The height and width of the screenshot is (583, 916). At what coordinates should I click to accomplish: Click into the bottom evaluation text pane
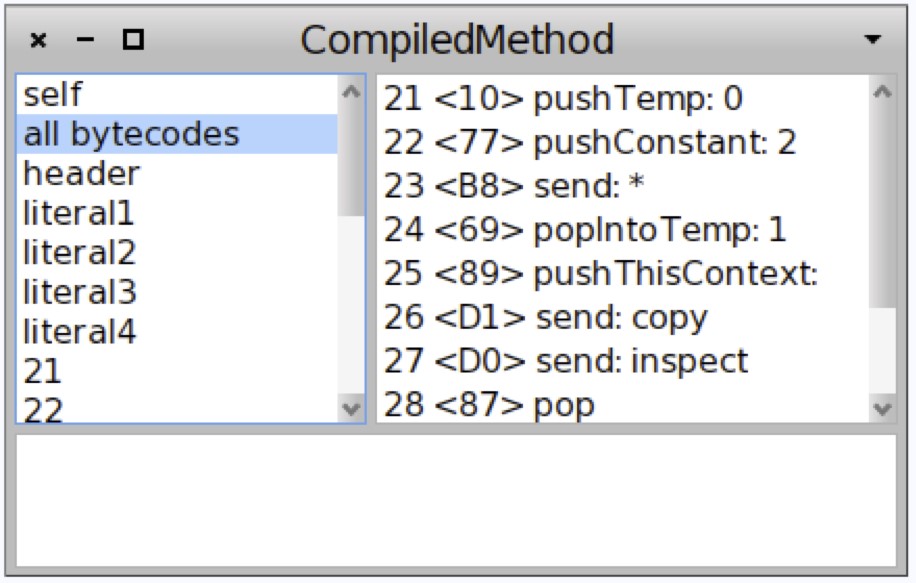pos(456,500)
